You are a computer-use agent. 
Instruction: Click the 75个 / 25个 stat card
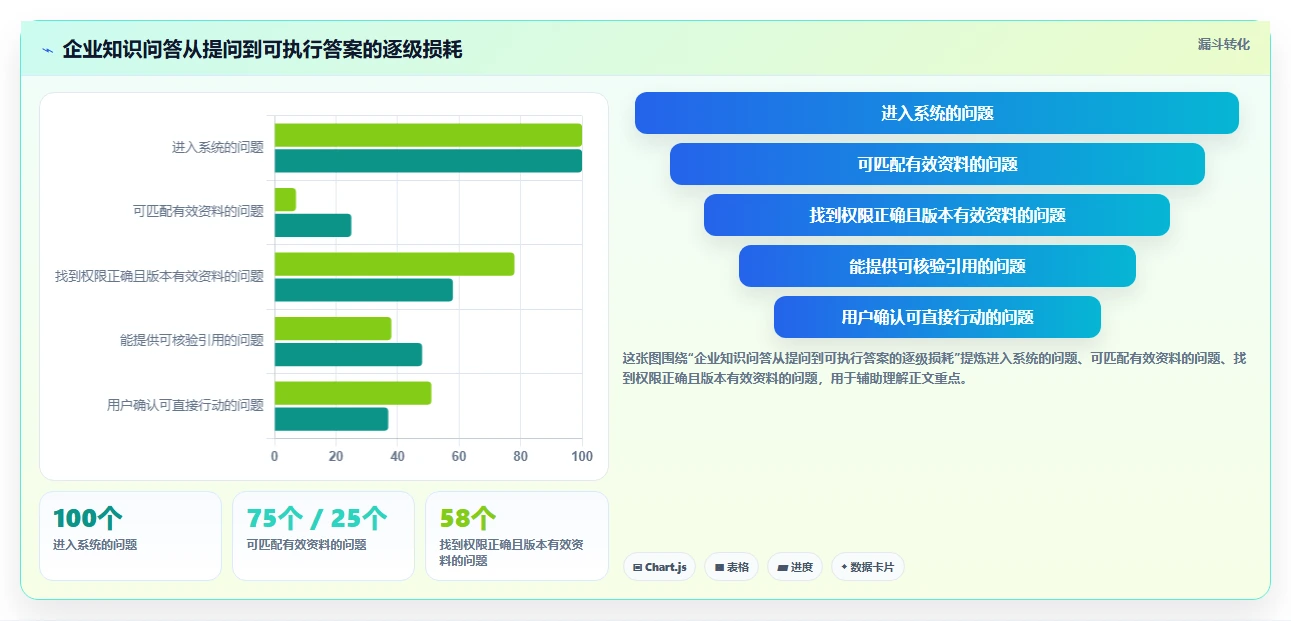(323, 536)
